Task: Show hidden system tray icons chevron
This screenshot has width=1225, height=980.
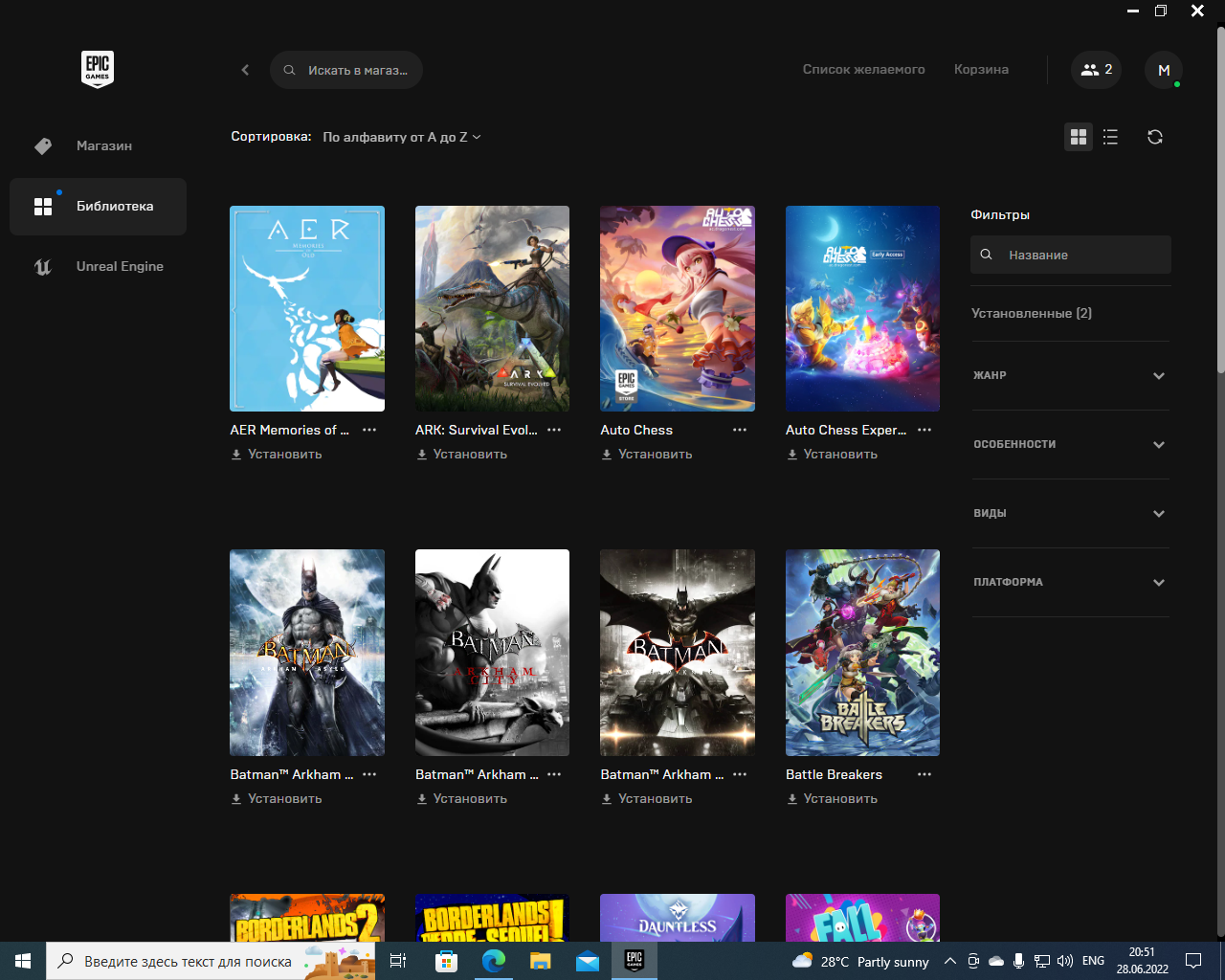Action: (949, 961)
